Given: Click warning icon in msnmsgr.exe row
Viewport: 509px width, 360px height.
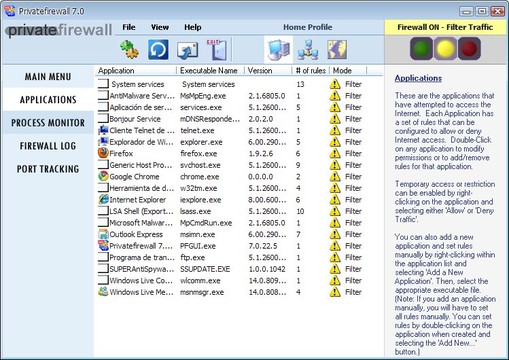Looking at the screenshot, I should click(x=335, y=292).
